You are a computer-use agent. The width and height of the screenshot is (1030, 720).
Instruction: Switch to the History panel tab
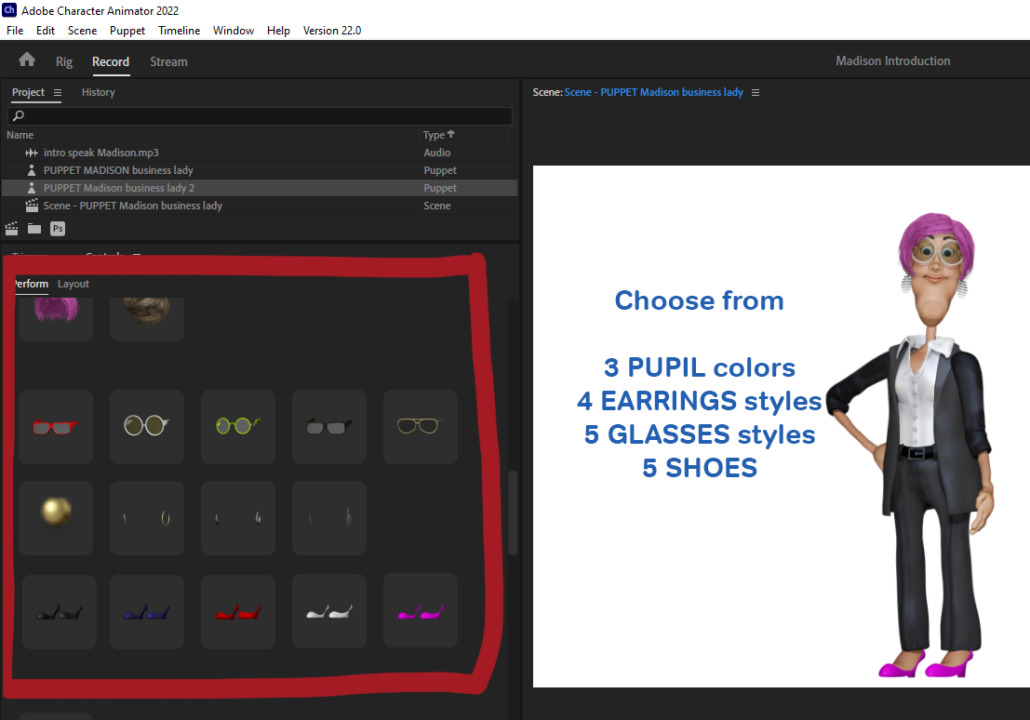pos(98,93)
